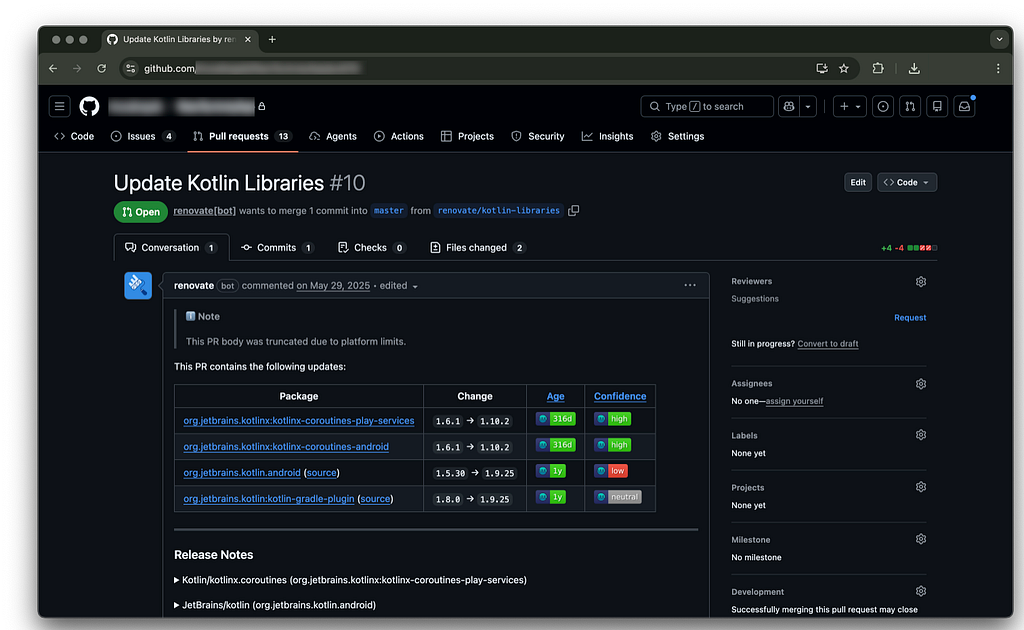Screen dimensions: 1024x630
Task: Open the Security repository tab
Action: (x=537, y=136)
